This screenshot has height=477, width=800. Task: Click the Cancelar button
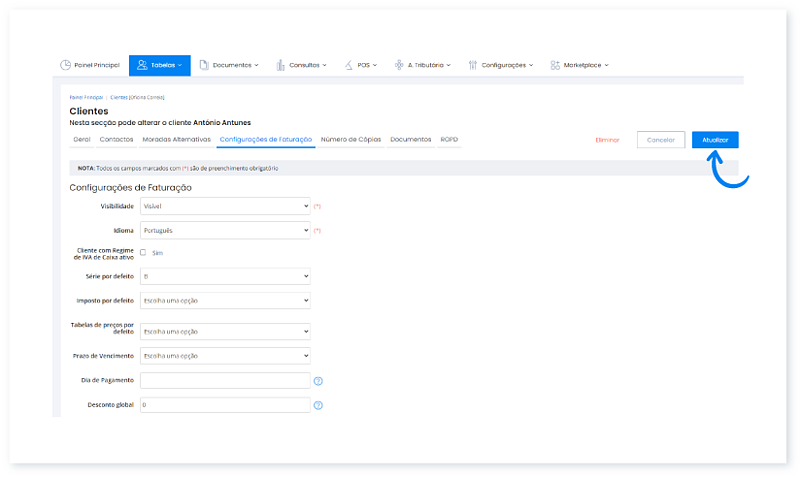tap(660, 140)
